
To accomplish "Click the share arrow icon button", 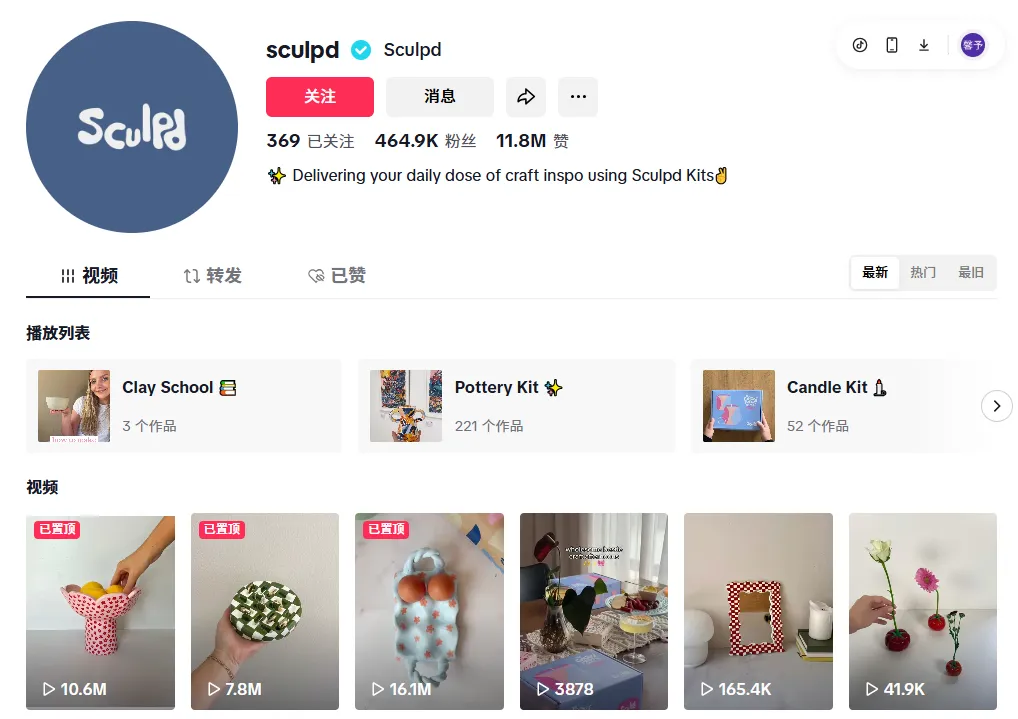I will point(526,97).
